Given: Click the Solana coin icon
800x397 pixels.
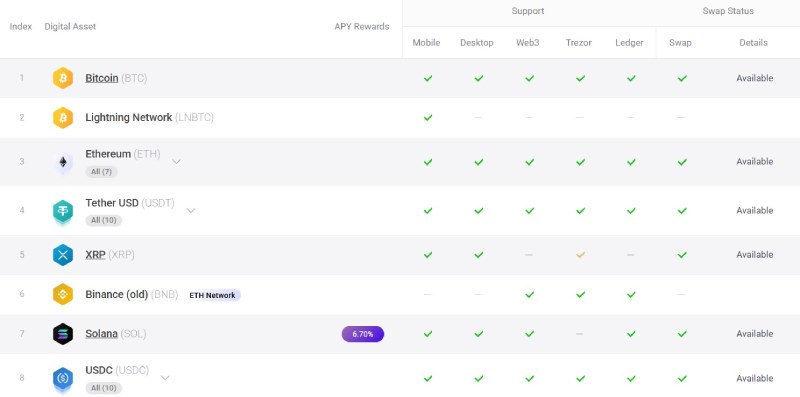Looking at the screenshot, I should point(63,334).
